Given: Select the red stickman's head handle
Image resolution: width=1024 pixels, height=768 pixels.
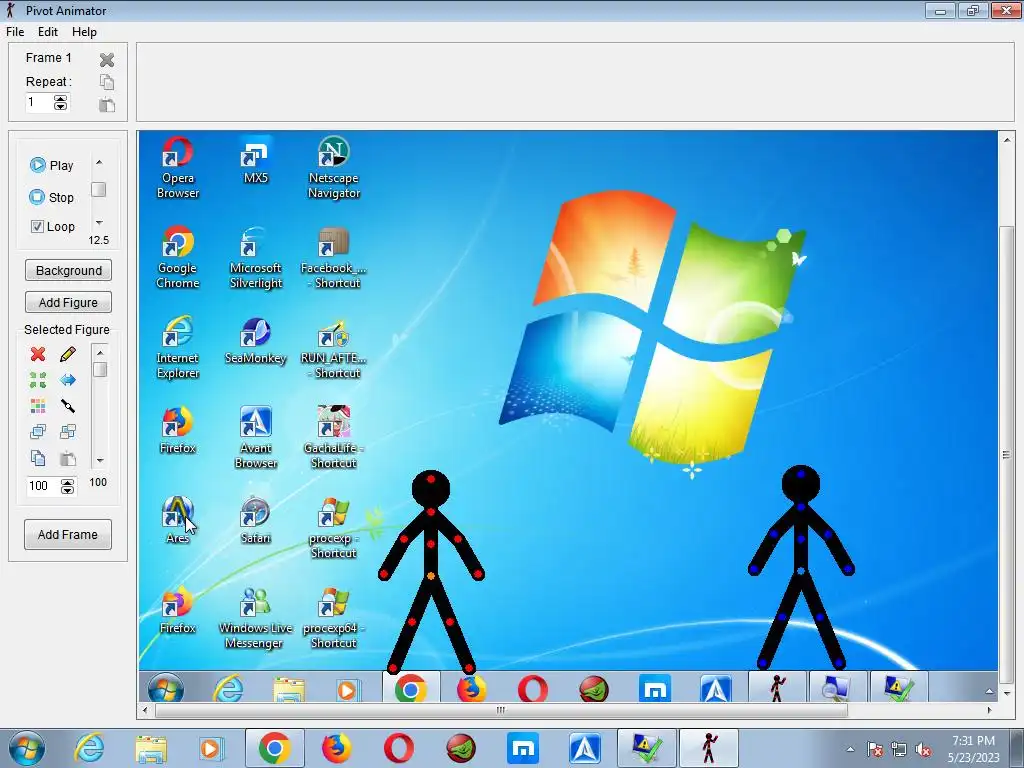Looking at the screenshot, I should click(x=430, y=479).
